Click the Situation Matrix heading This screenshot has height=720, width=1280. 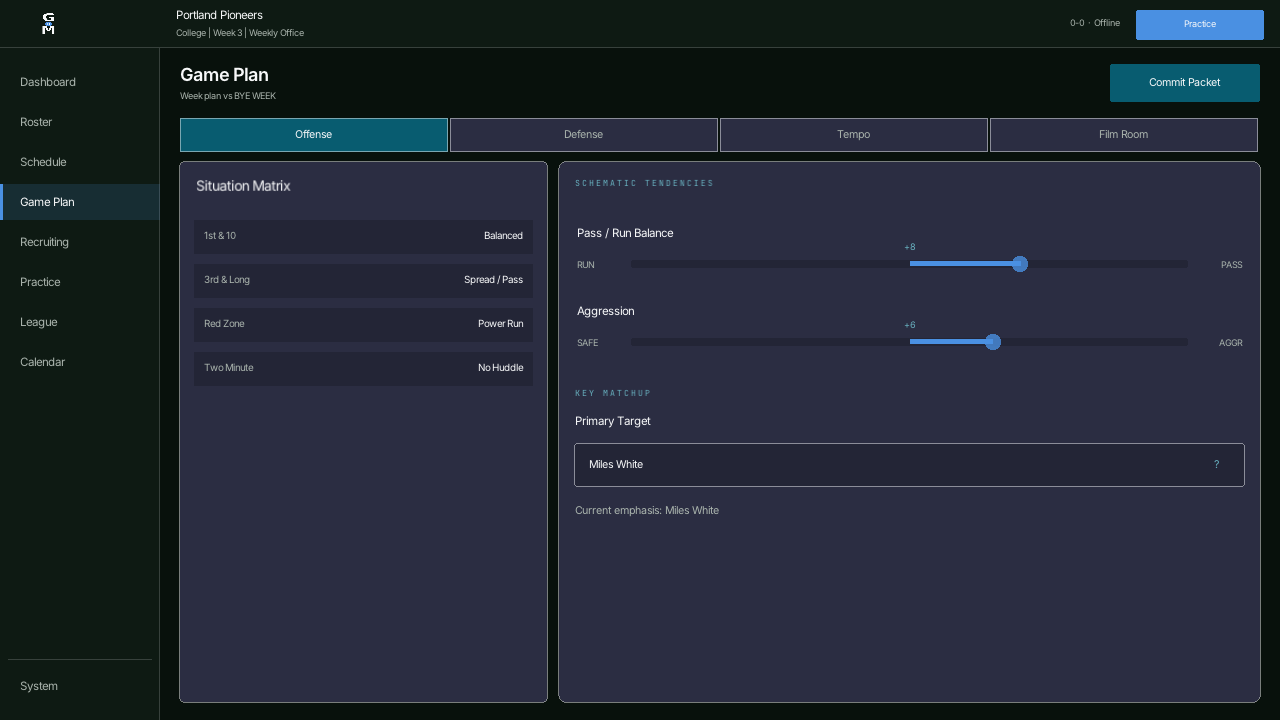point(243,186)
